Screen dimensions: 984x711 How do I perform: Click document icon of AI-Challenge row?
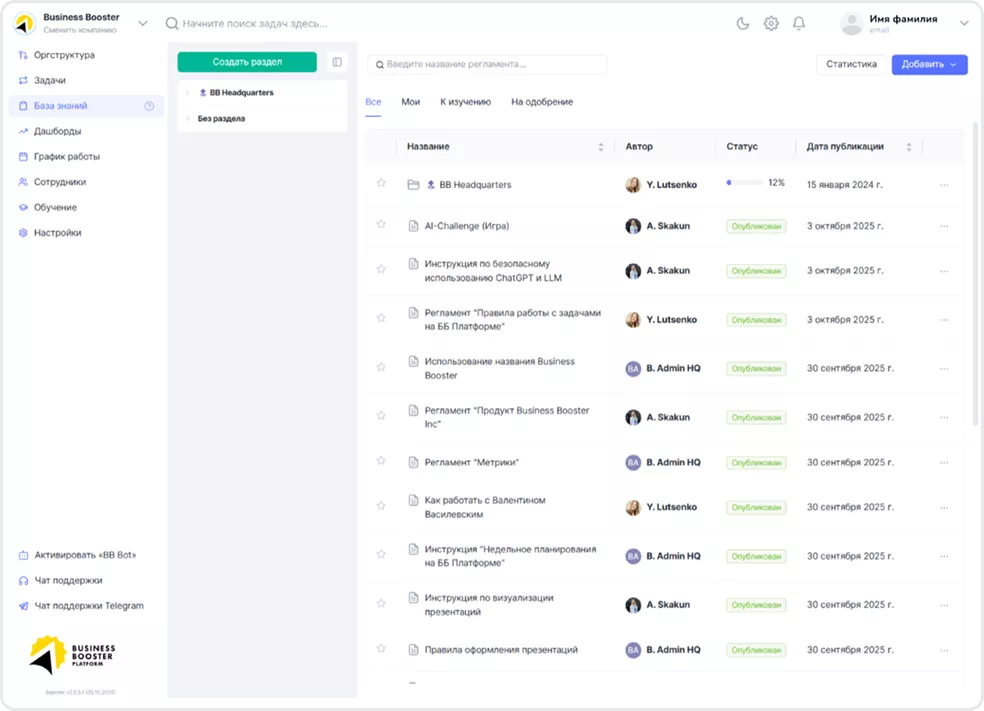coord(413,226)
